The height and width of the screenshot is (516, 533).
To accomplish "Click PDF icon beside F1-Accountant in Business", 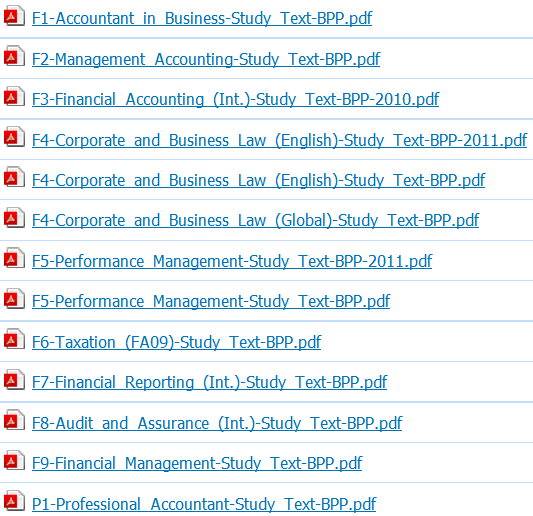I will [14, 16].
